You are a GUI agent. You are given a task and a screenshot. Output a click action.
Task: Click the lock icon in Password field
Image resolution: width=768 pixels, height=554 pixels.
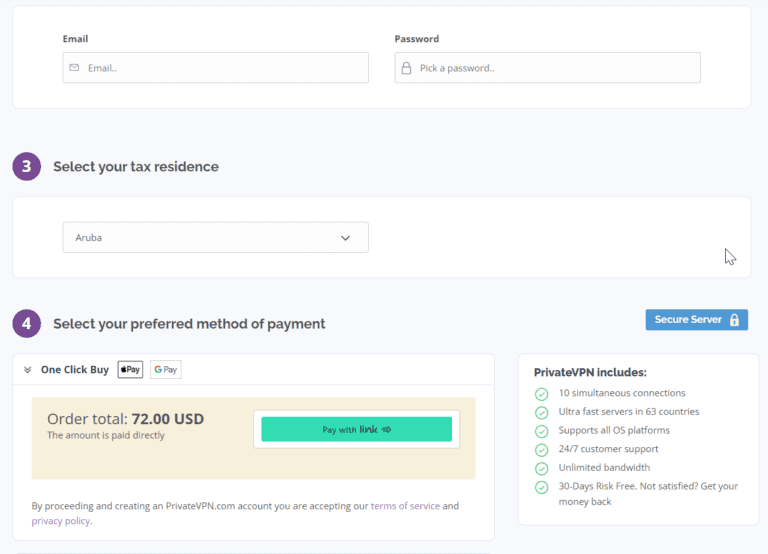click(x=406, y=68)
